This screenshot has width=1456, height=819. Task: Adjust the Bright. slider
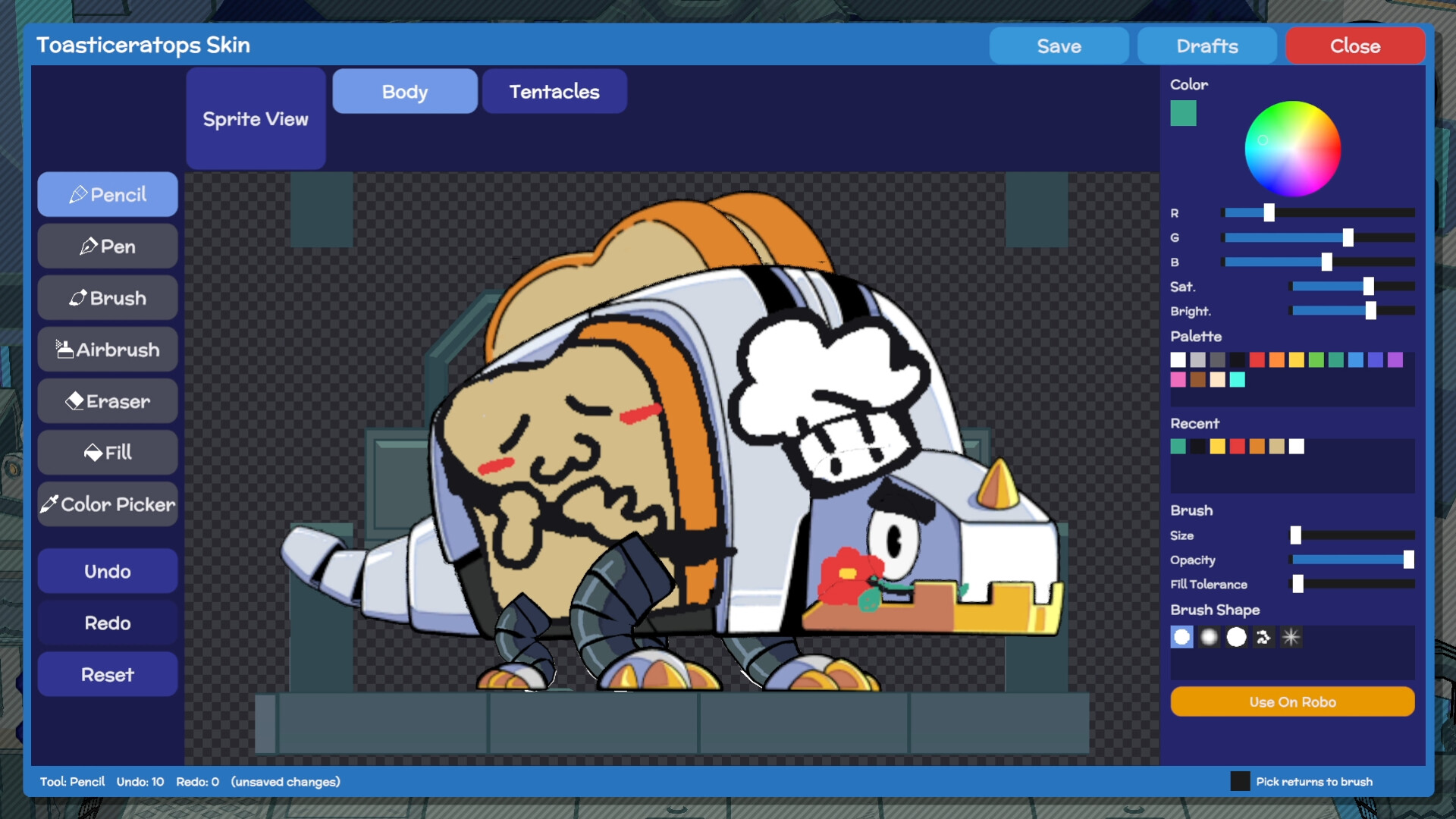[x=1351, y=310]
